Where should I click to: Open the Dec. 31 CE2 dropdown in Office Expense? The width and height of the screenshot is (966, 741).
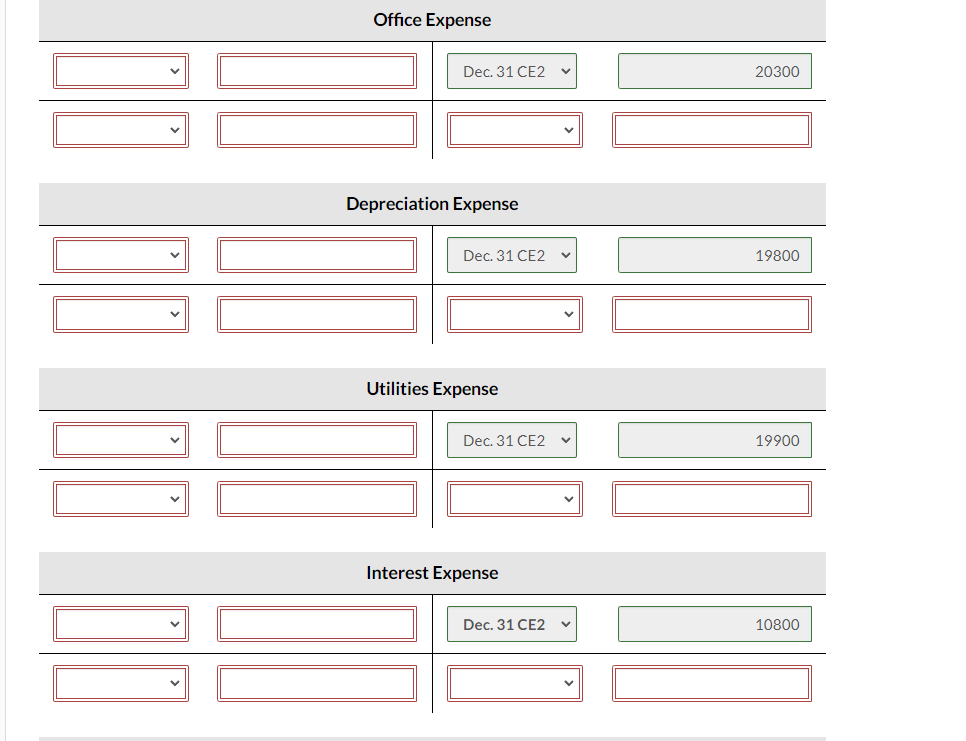511,70
